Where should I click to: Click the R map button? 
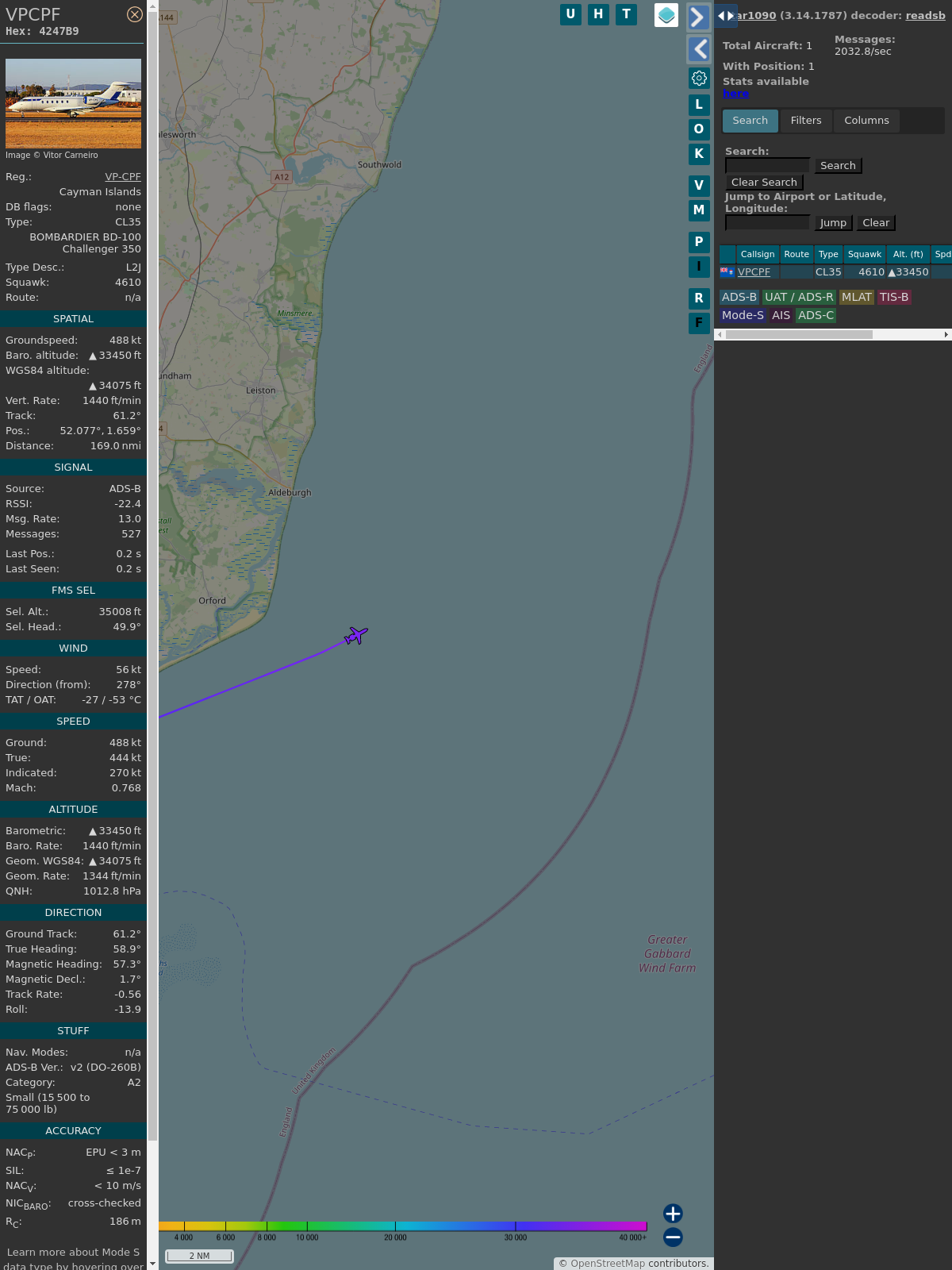[x=699, y=298]
